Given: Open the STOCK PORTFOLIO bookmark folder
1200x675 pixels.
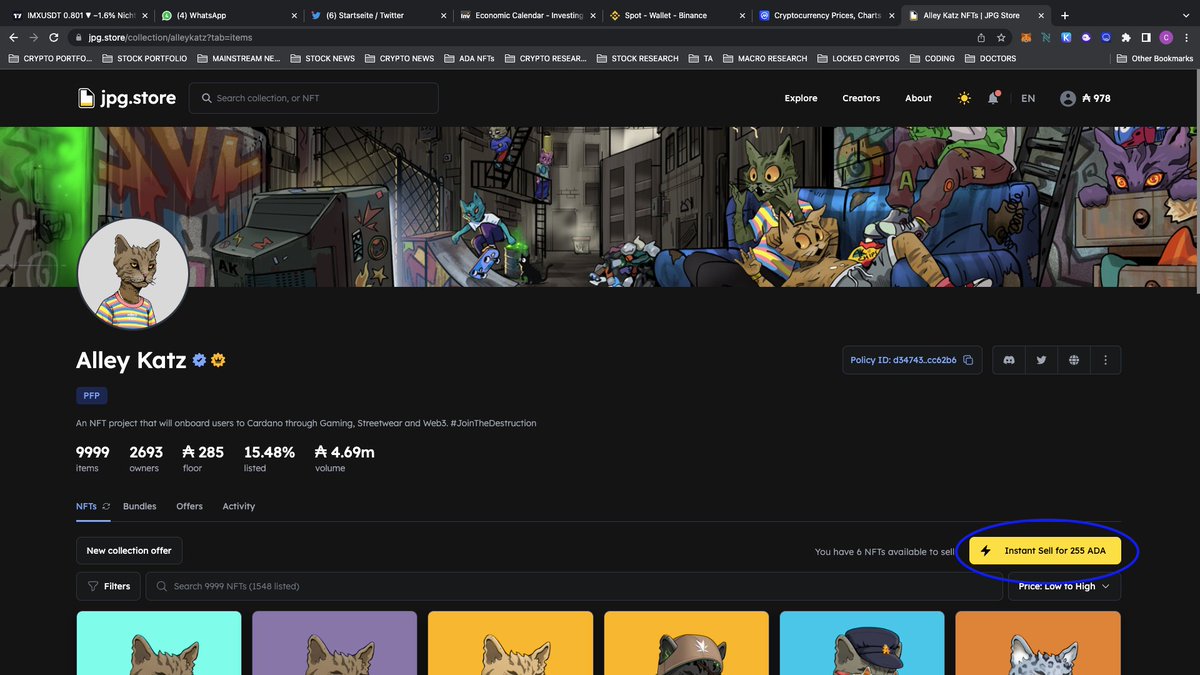Looking at the screenshot, I should point(144,58).
